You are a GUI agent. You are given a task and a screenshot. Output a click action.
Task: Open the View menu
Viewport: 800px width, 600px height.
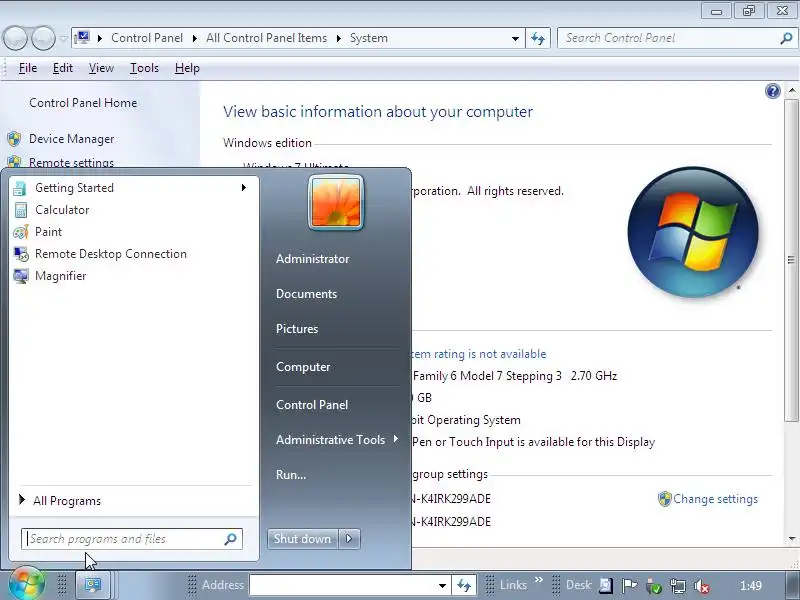click(101, 68)
